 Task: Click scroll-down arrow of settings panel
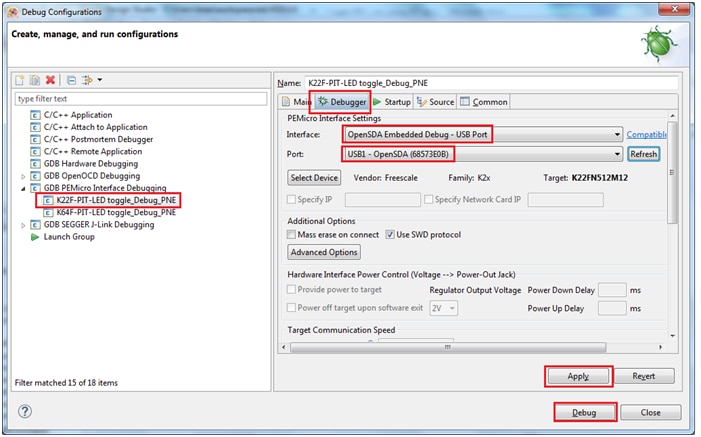pyautogui.click(x=672, y=336)
